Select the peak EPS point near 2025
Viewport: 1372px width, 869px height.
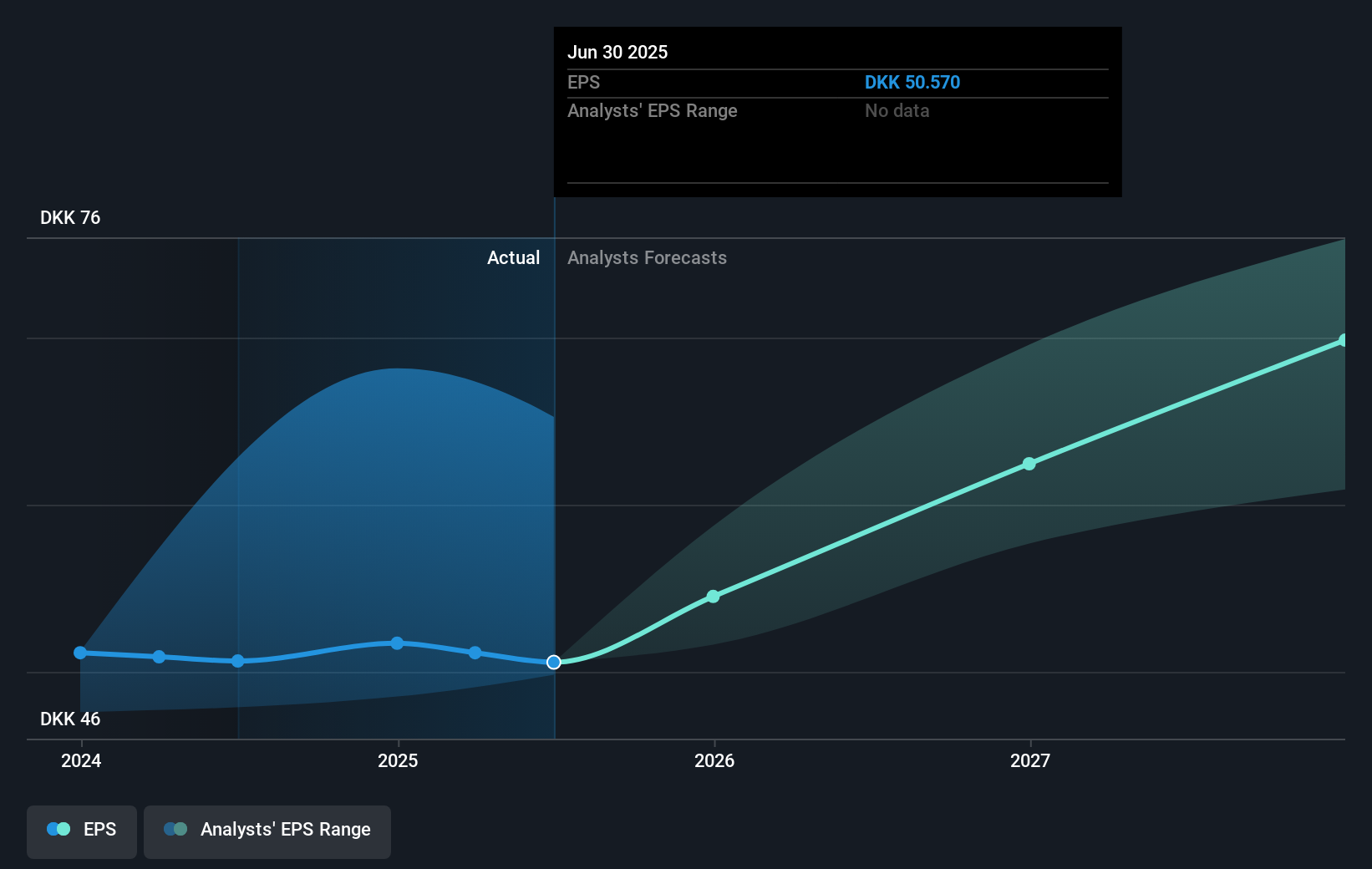pyautogui.click(x=397, y=643)
